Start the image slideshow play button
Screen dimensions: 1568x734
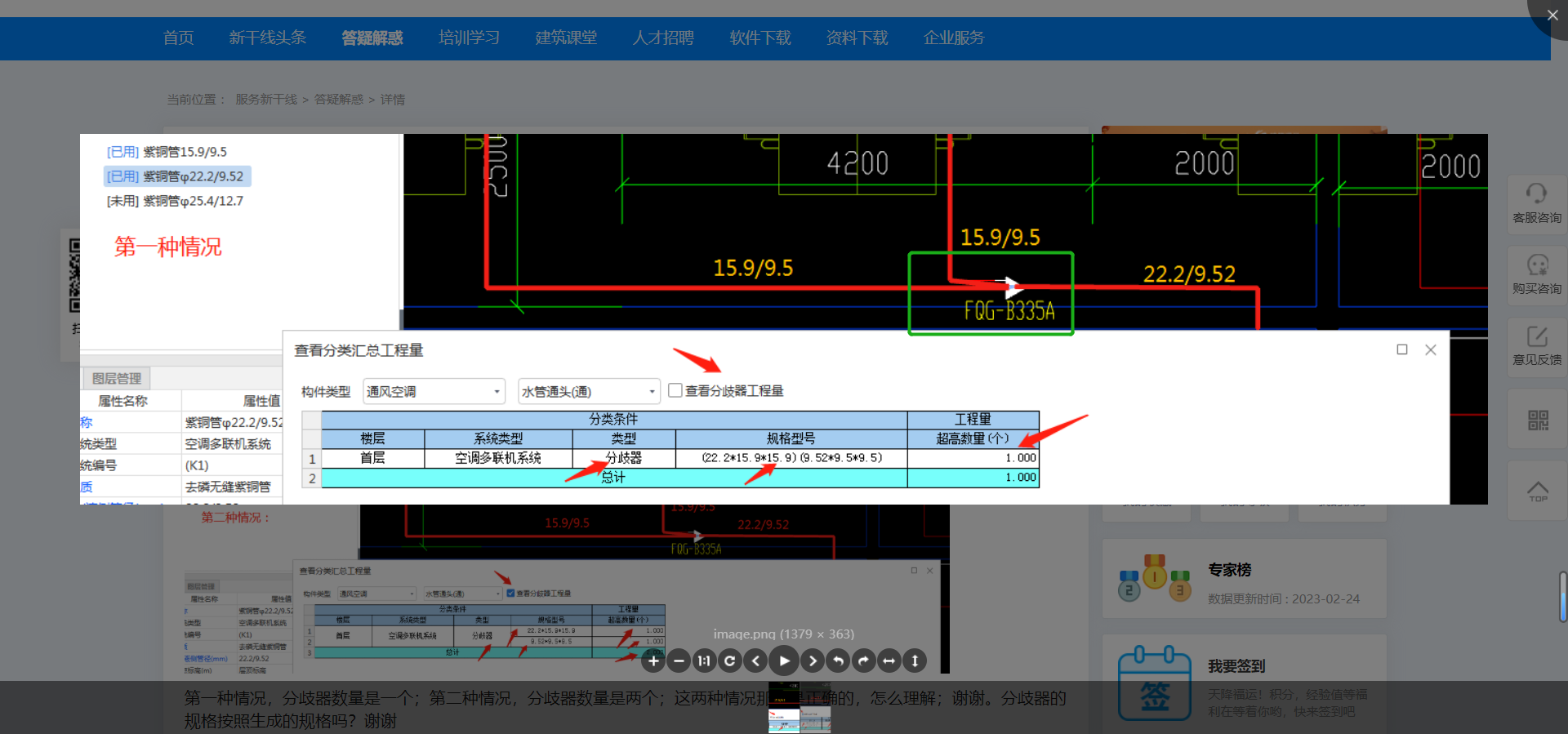(784, 661)
